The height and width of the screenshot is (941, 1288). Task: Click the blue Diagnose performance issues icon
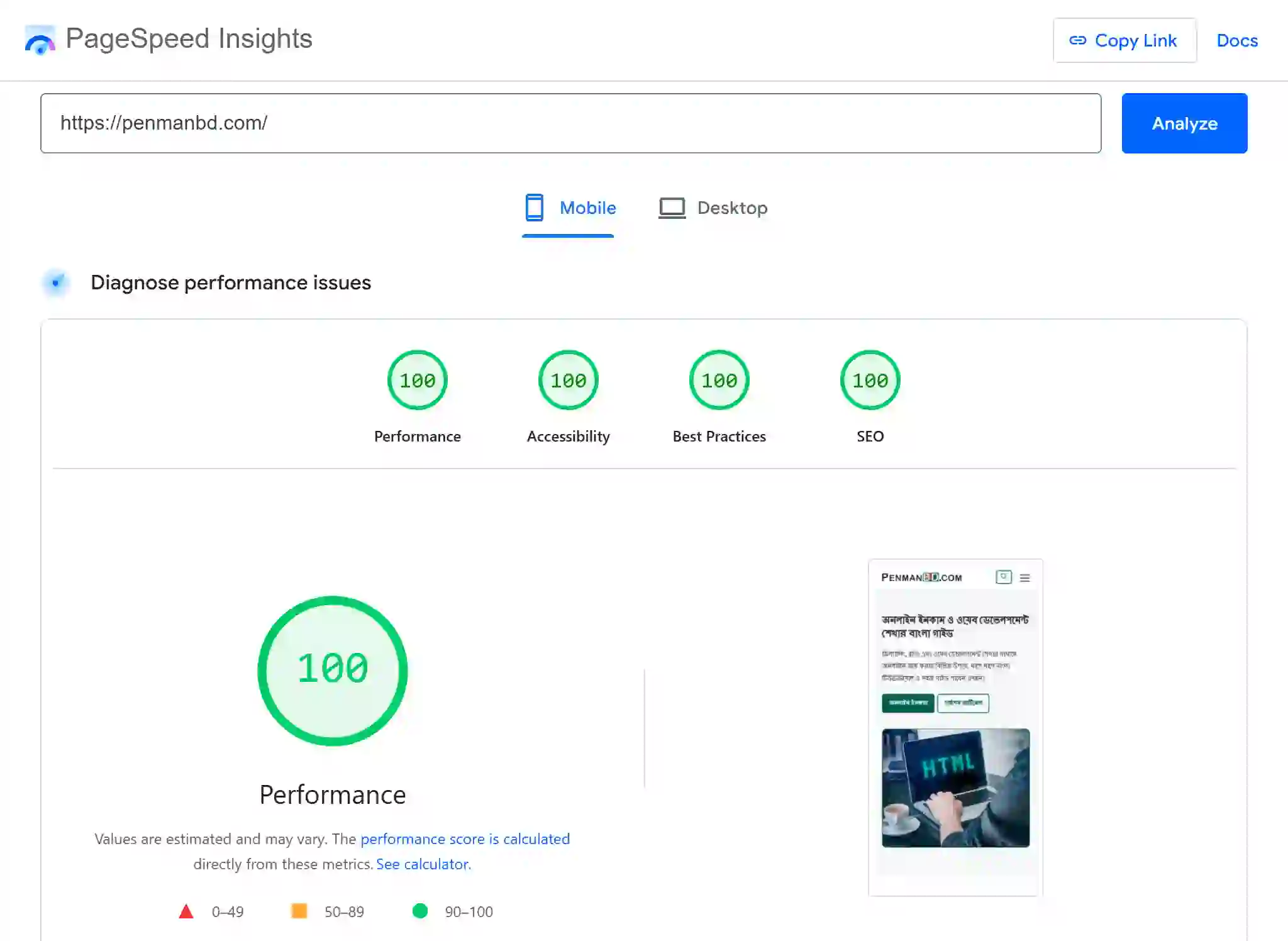point(56,282)
